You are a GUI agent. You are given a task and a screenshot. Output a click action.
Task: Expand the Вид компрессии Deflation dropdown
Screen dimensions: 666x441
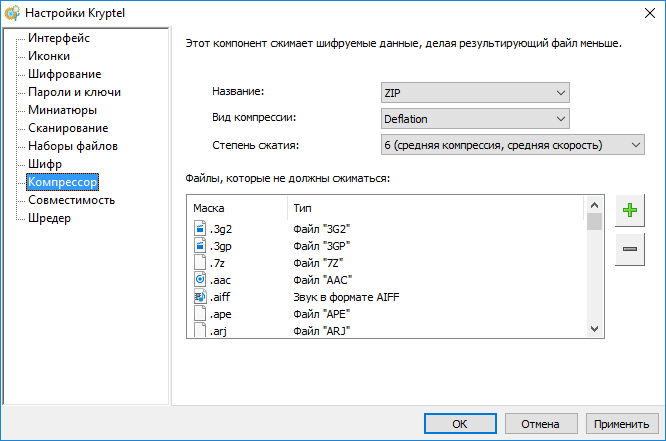tap(474, 119)
